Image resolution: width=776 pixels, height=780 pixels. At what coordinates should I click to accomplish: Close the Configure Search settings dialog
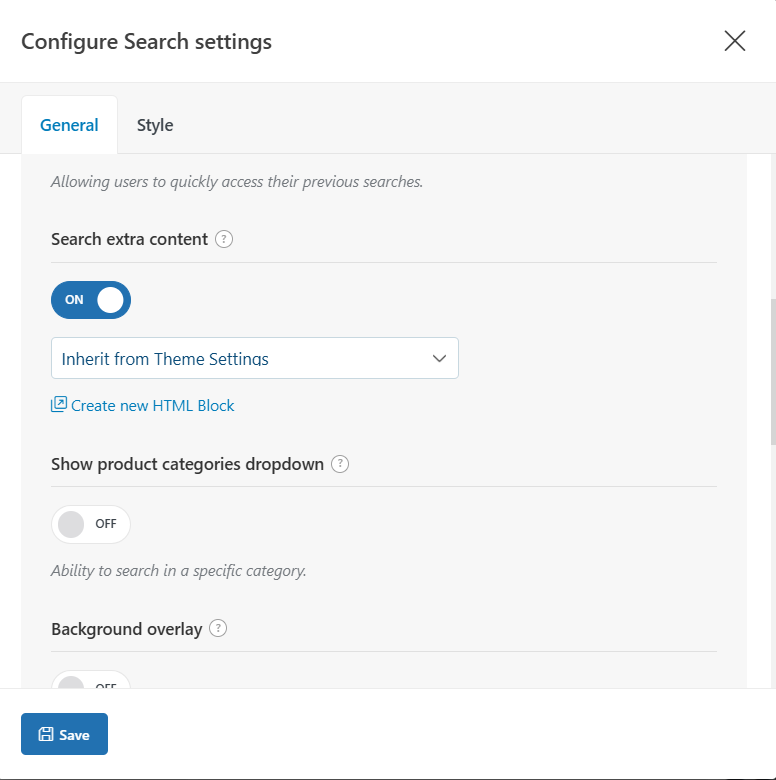pyautogui.click(x=735, y=41)
